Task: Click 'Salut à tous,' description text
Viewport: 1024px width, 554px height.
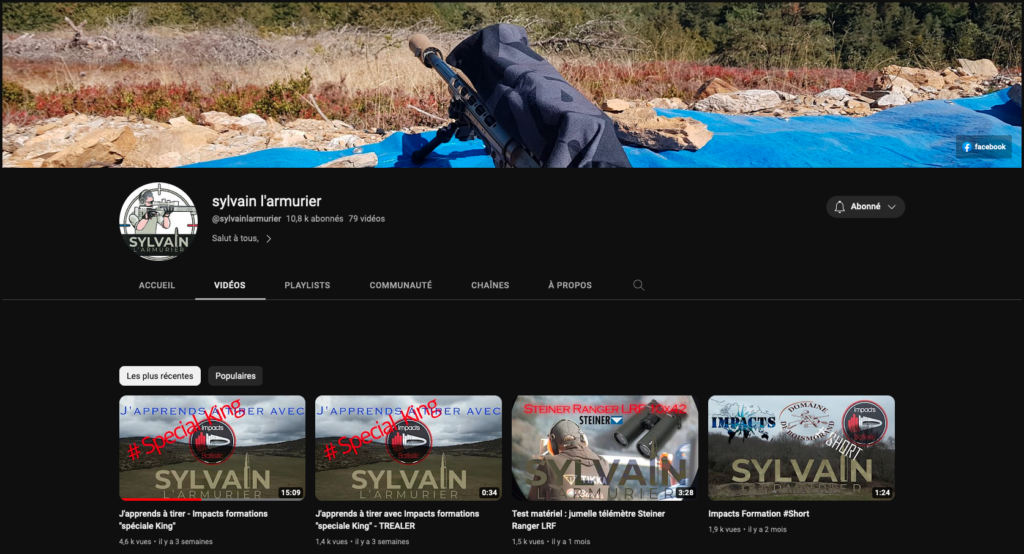Action: click(235, 238)
